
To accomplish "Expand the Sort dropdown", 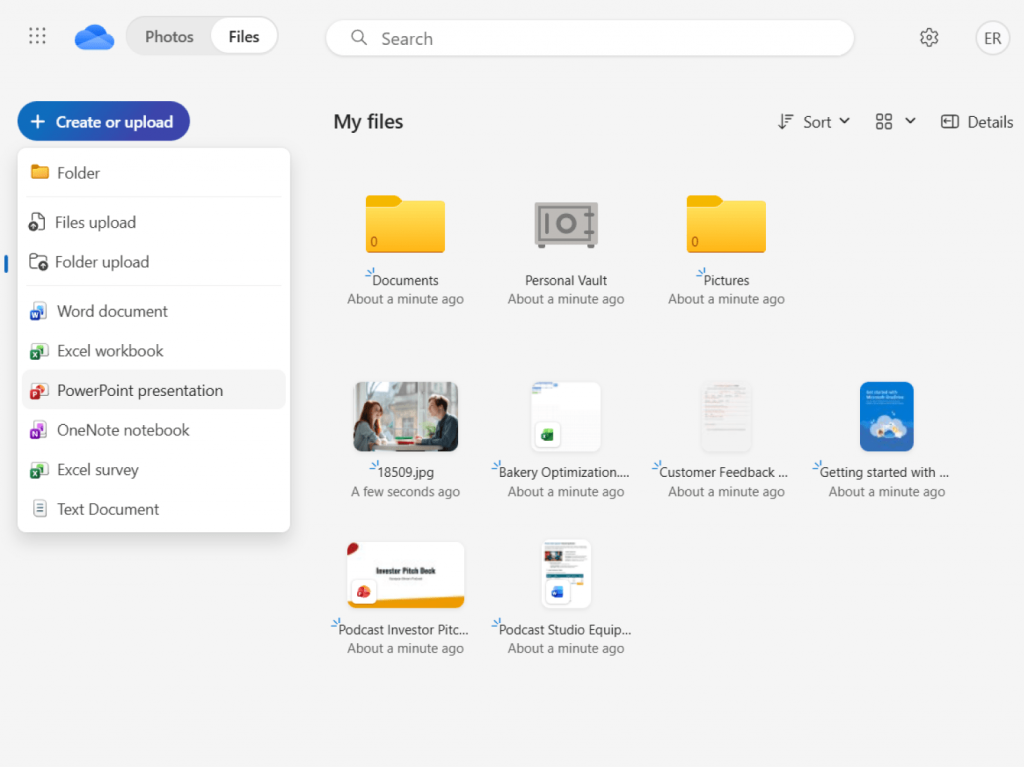I will 814,122.
